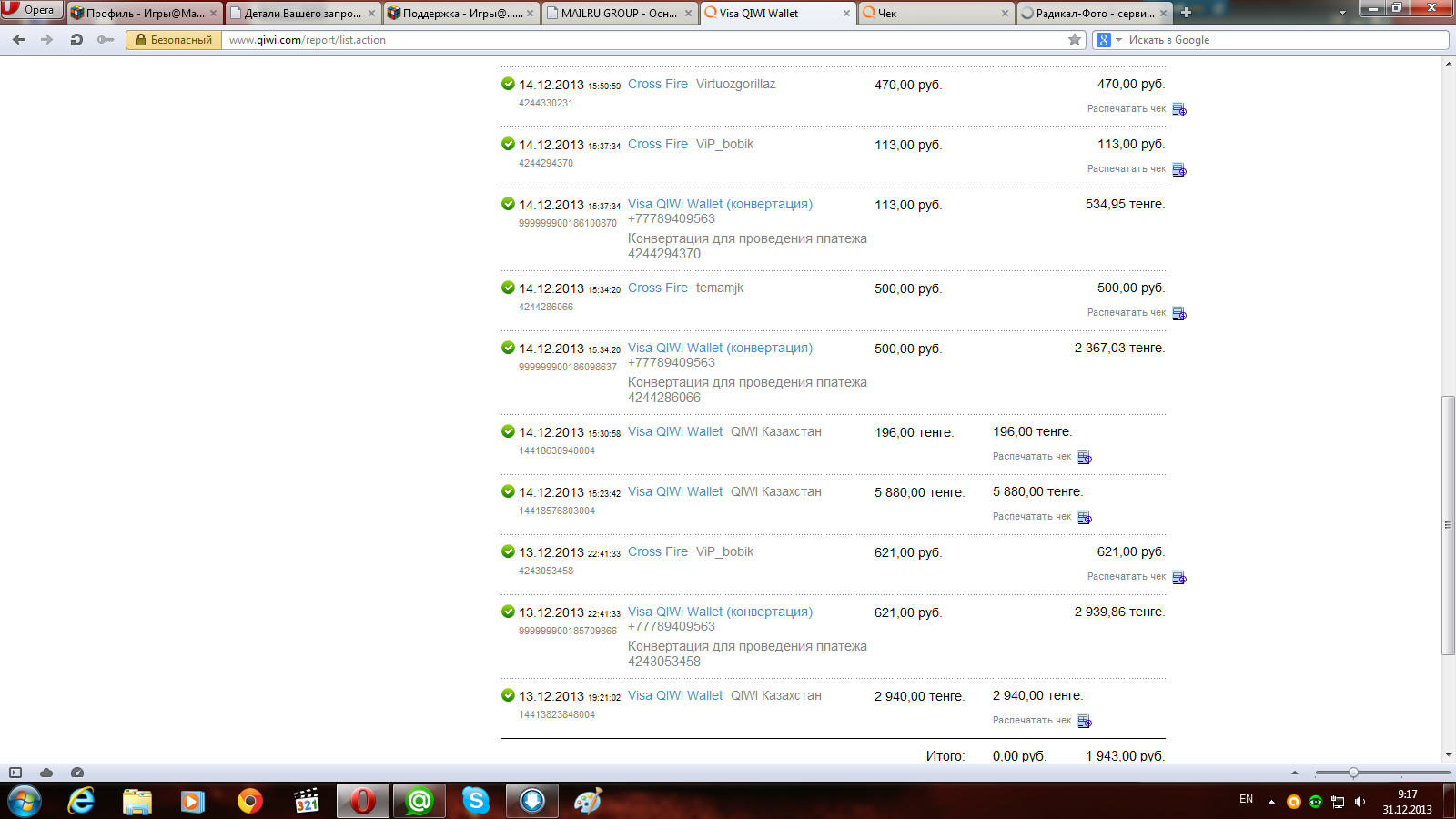Click print receipt icon for 621,00 руб. ViP_bobik payment
1456x819 pixels.
(x=1179, y=577)
